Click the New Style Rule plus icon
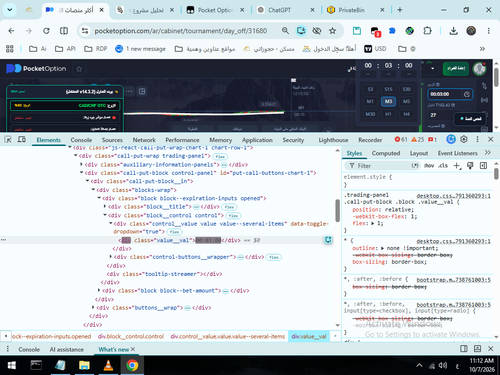This screenshot has height=375, width=500. point(457,166)
